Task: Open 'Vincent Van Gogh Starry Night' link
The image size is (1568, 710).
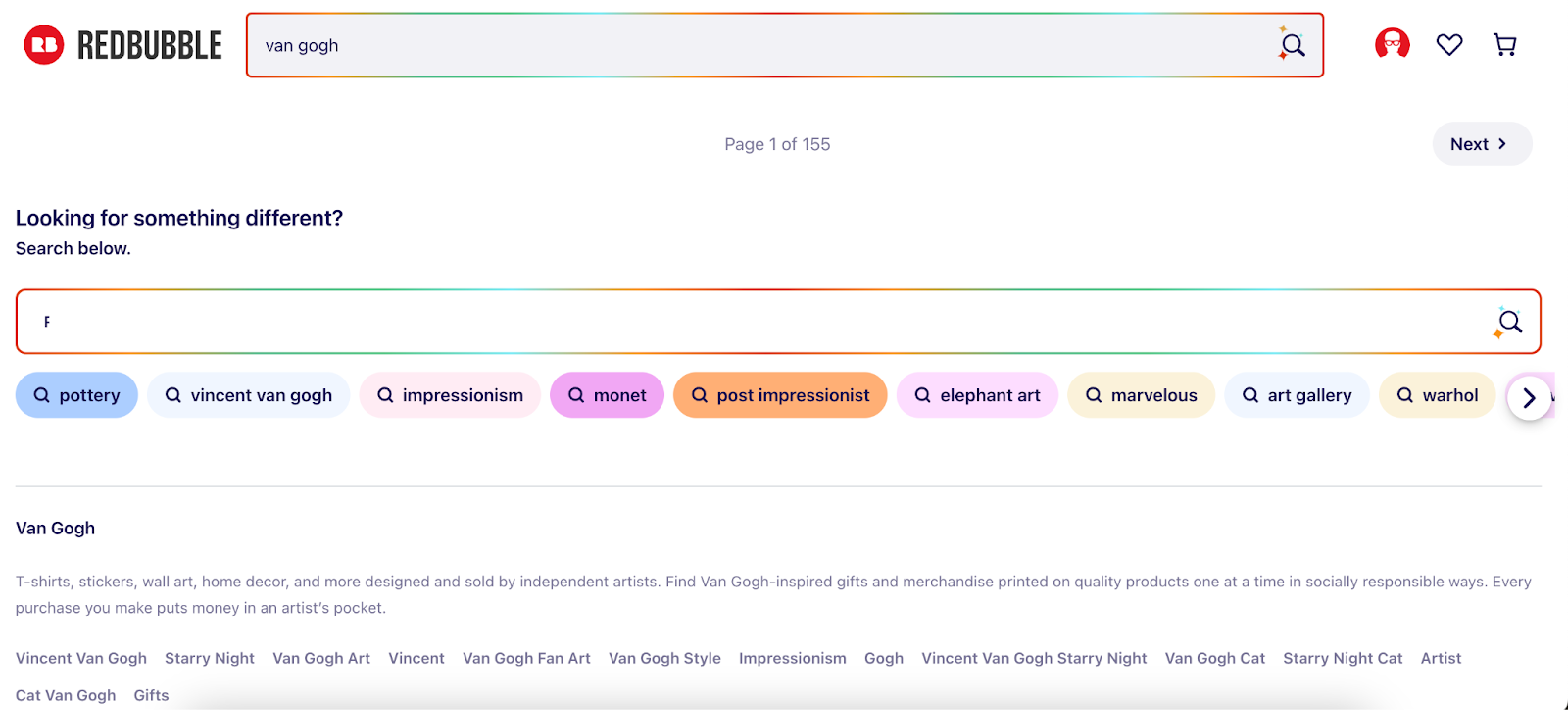Action: click(1034, 658)
